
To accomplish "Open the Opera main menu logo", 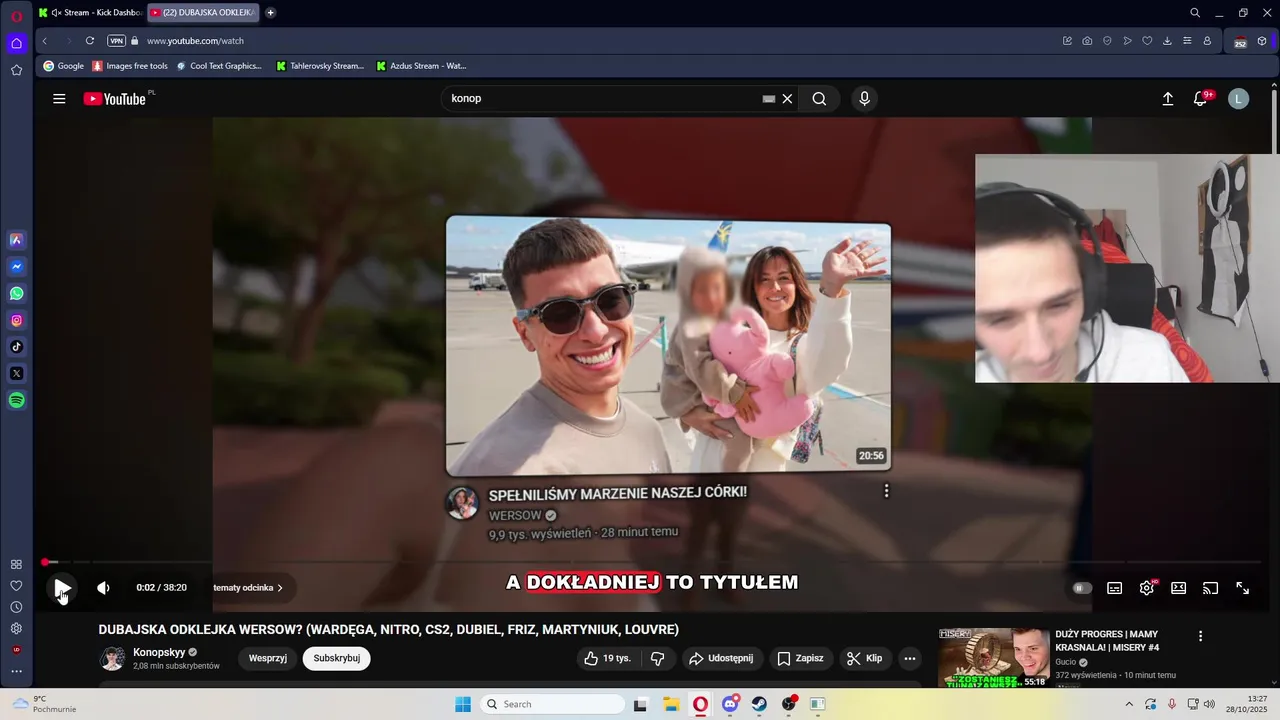I will pyautogui.click(x=16, y=16).
